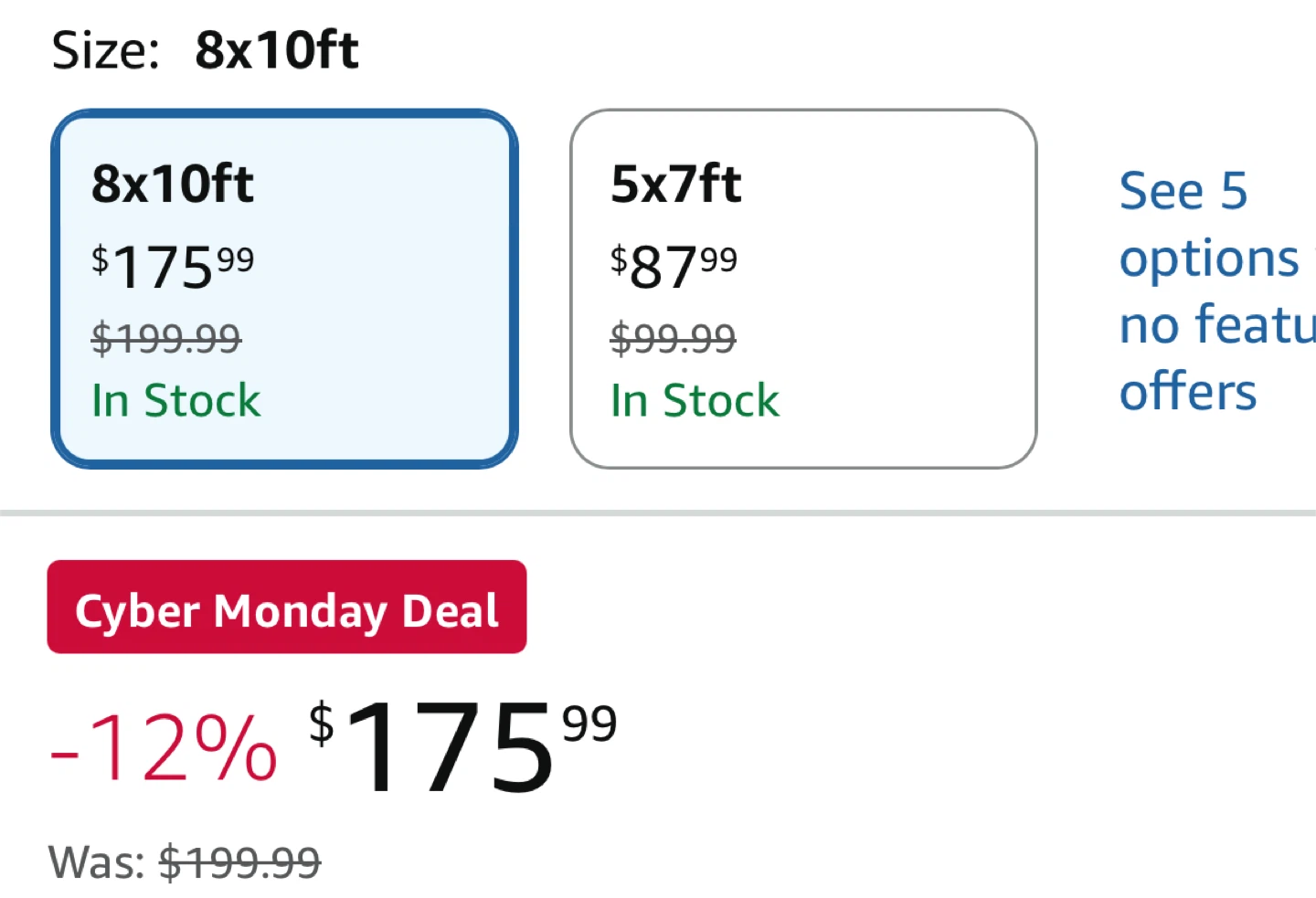This screenshot has width=1316, height=898.
Task: Click the struck-through $199.99 in the 8x10ft card
Action: (x=166, y=339)
